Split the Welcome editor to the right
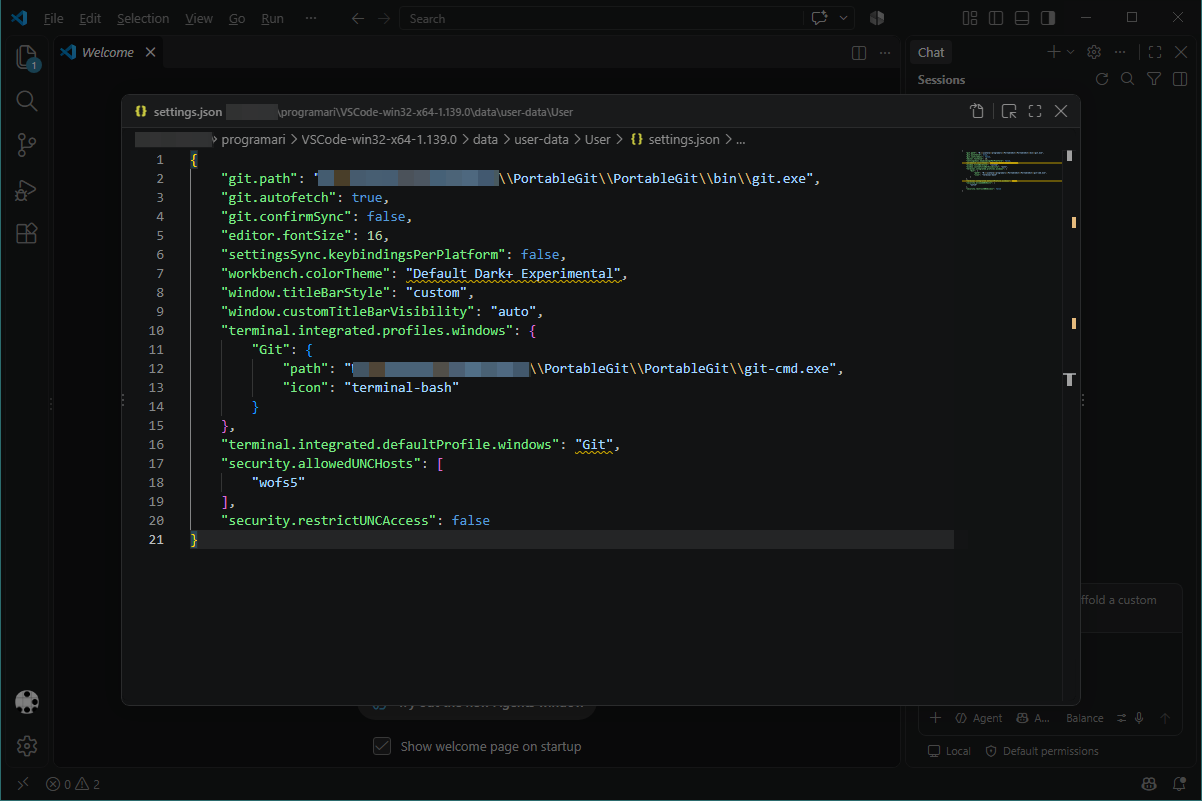This screenshot has width=1202, height=801. (x=858, y=53)
